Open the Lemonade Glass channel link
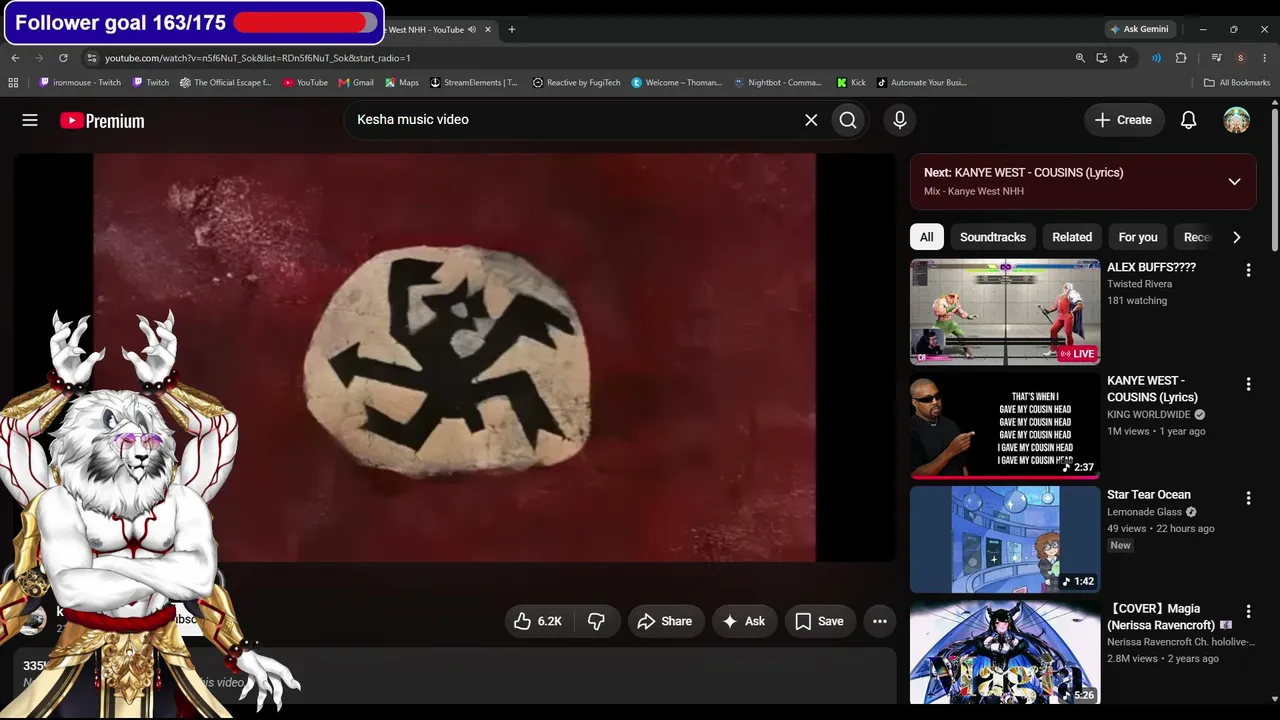 1145,512
